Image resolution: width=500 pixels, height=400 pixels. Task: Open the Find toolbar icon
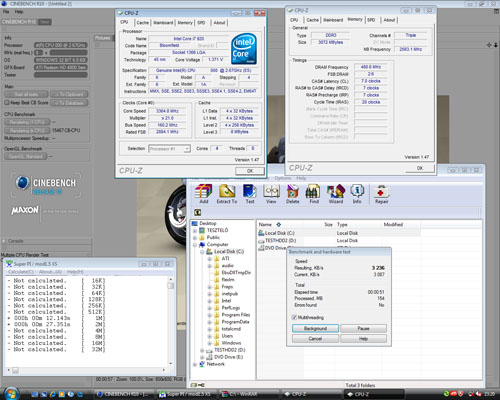coord(313,194)
